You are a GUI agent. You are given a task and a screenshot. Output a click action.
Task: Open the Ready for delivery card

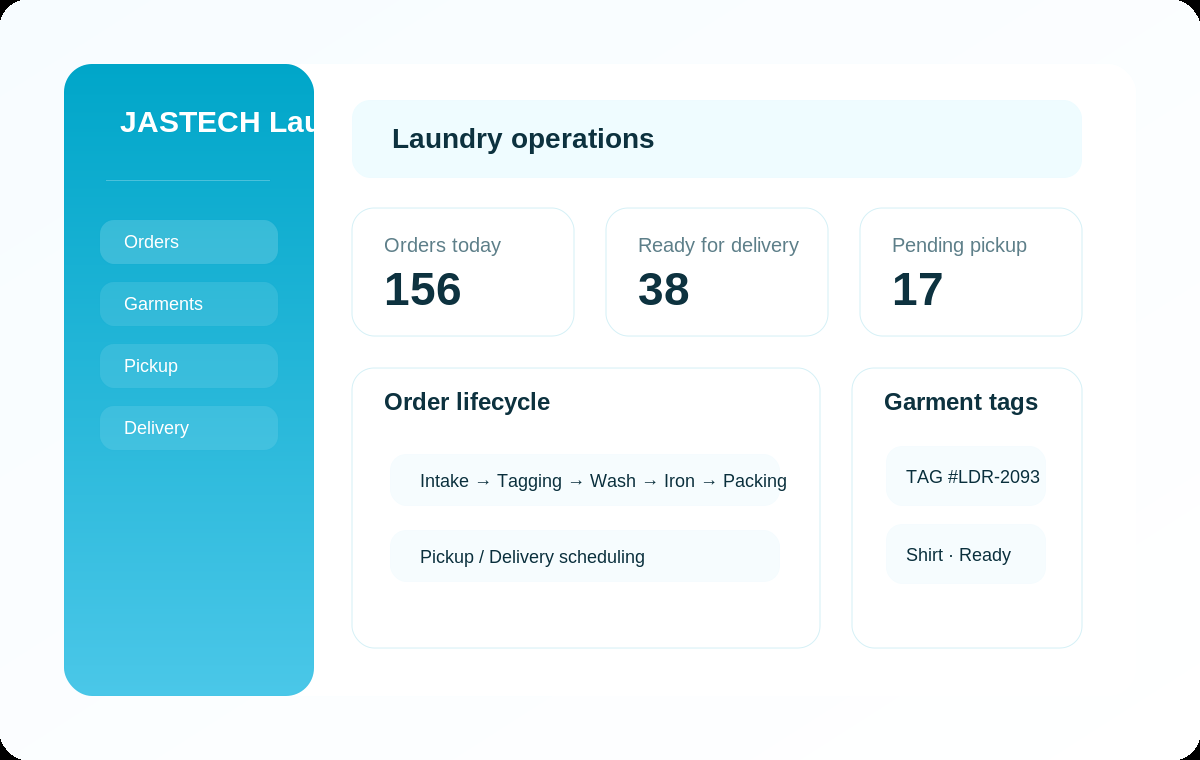pos(717,272)
